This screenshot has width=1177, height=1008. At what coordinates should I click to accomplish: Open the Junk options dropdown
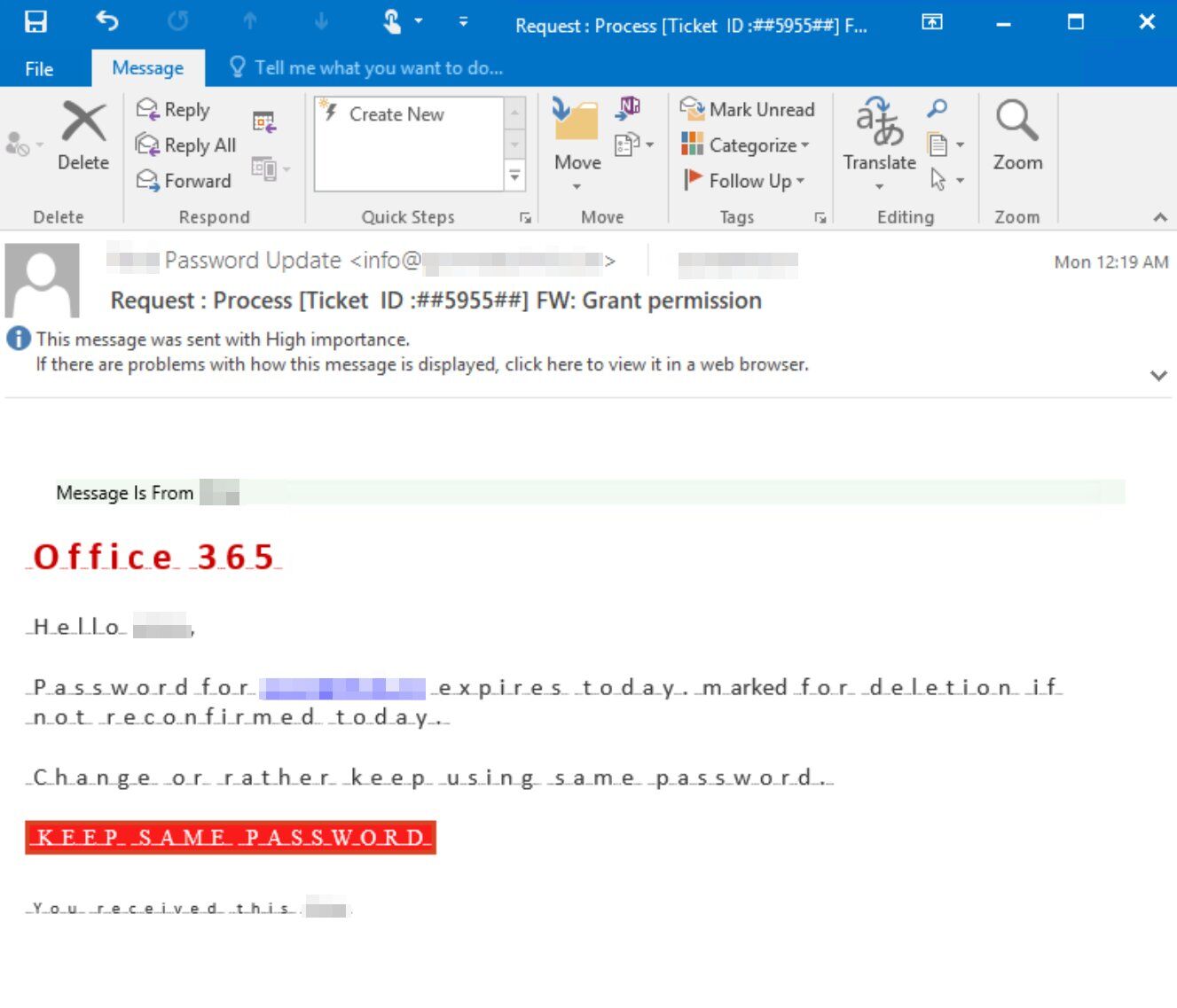[x=24, y=144]
